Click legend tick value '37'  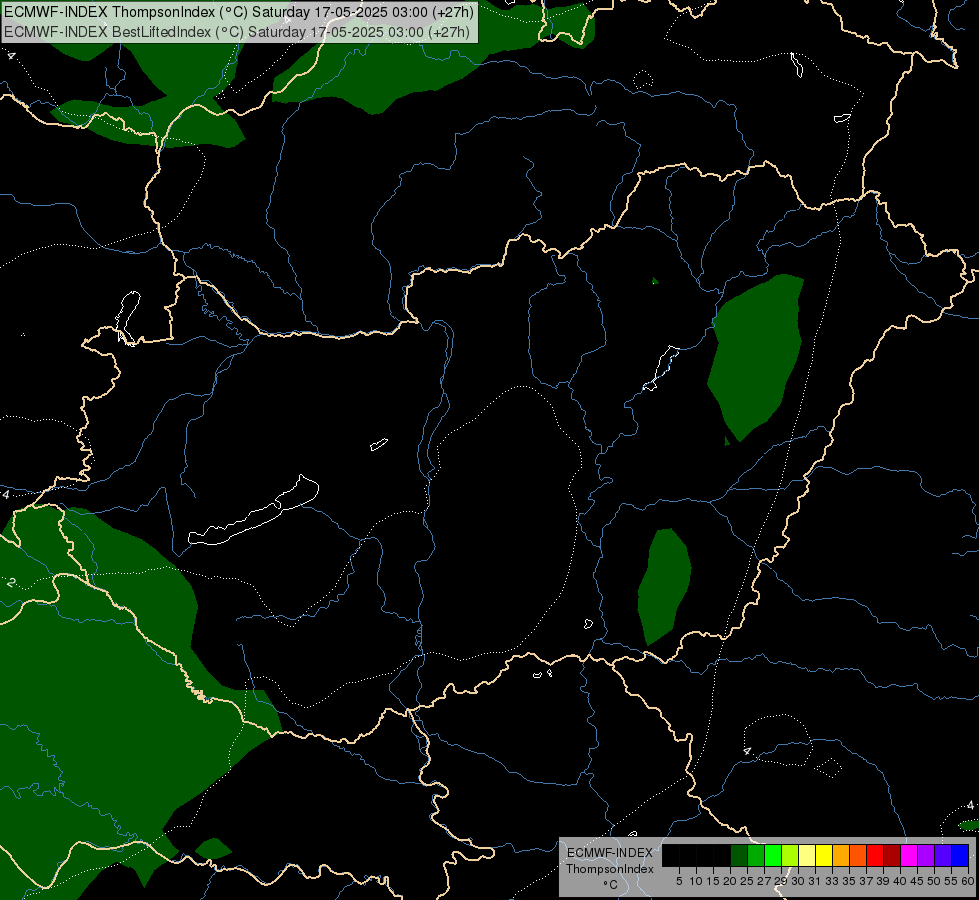click(x=867, y=881)
